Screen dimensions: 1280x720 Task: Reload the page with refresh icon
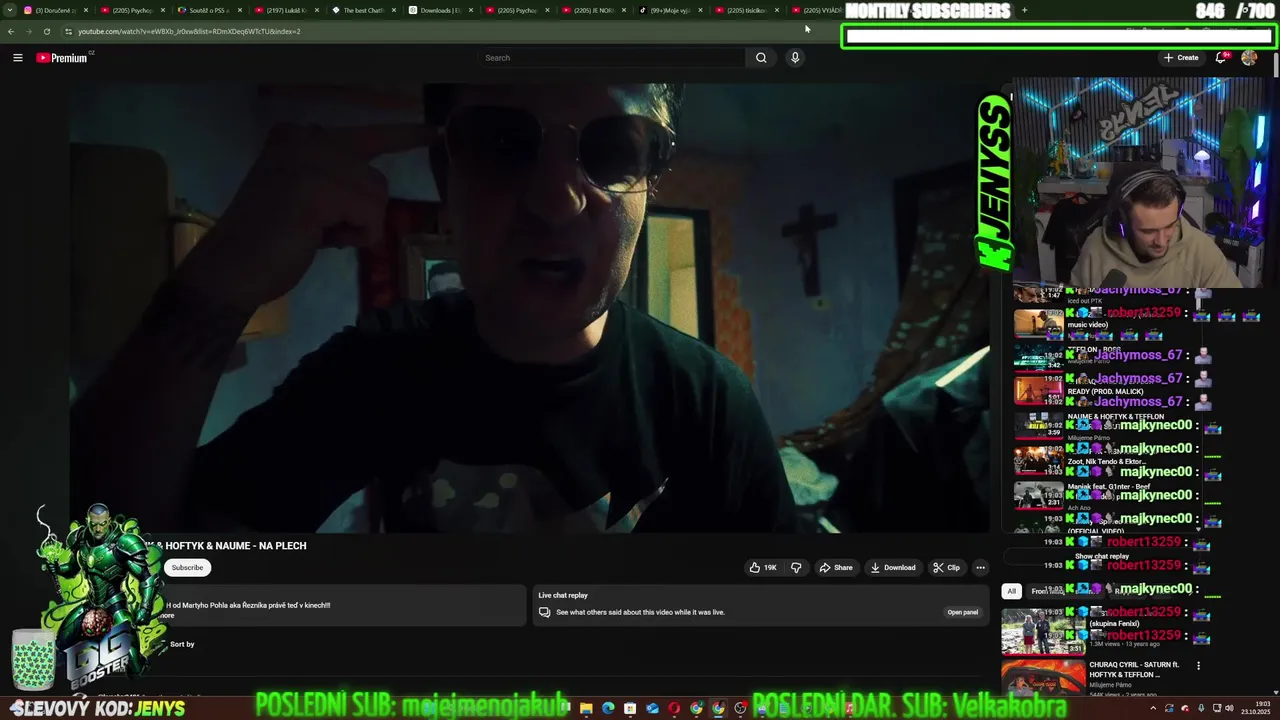[46, 31]
